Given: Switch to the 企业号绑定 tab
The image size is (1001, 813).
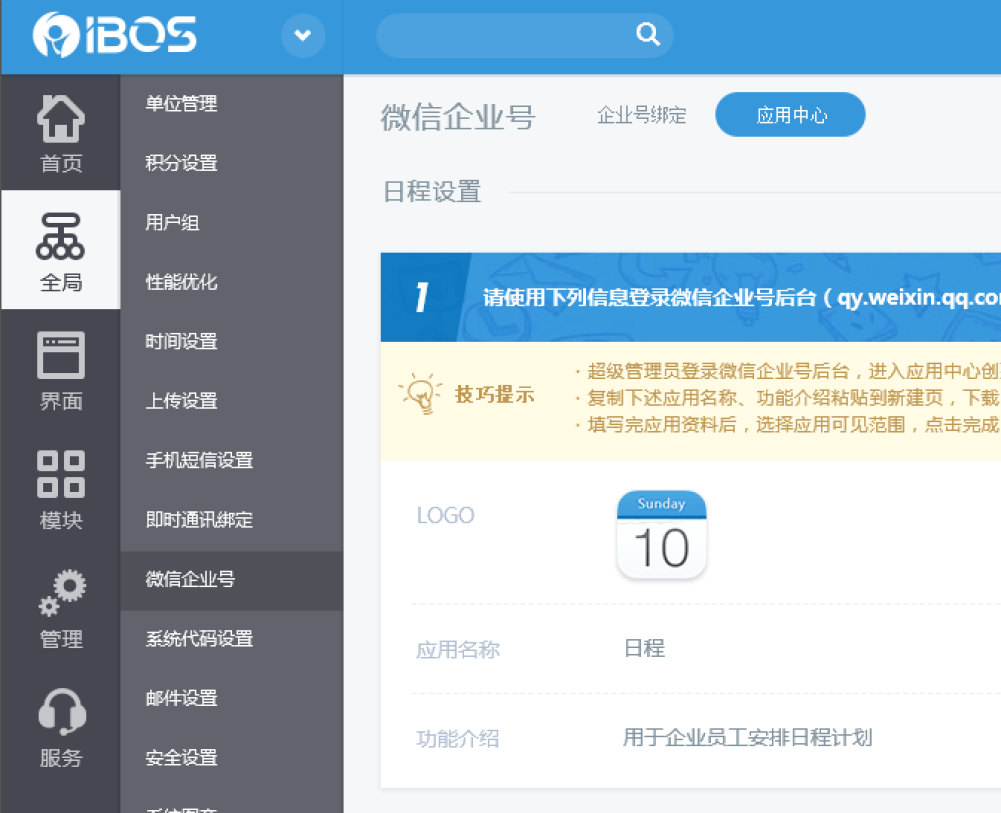Looking at the screenshot, I should pos(641,116).
